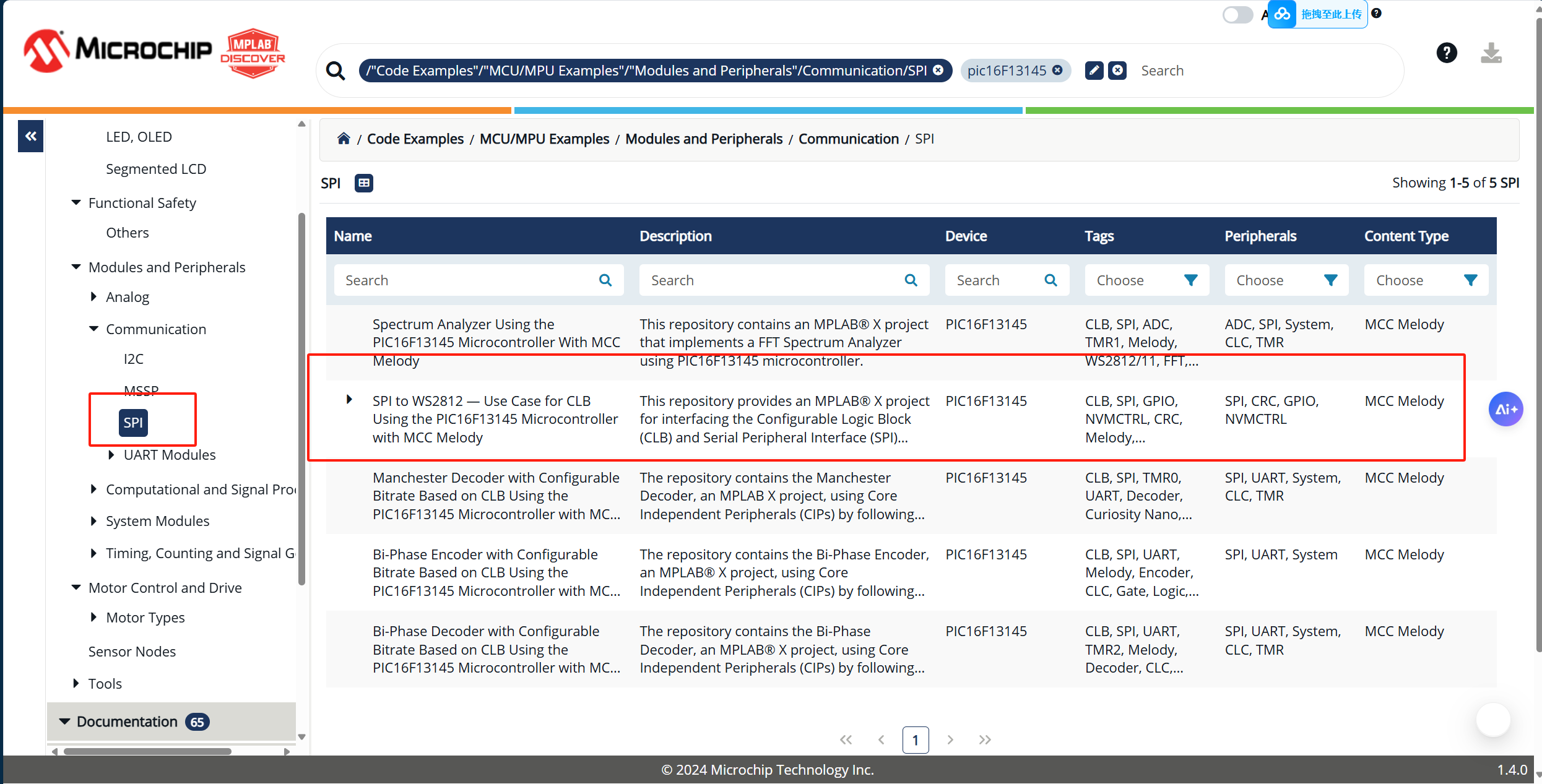Screen dimensions: 1542x784
Task: Click the edit search pencil icon
Action: (x=1094, y=70)
